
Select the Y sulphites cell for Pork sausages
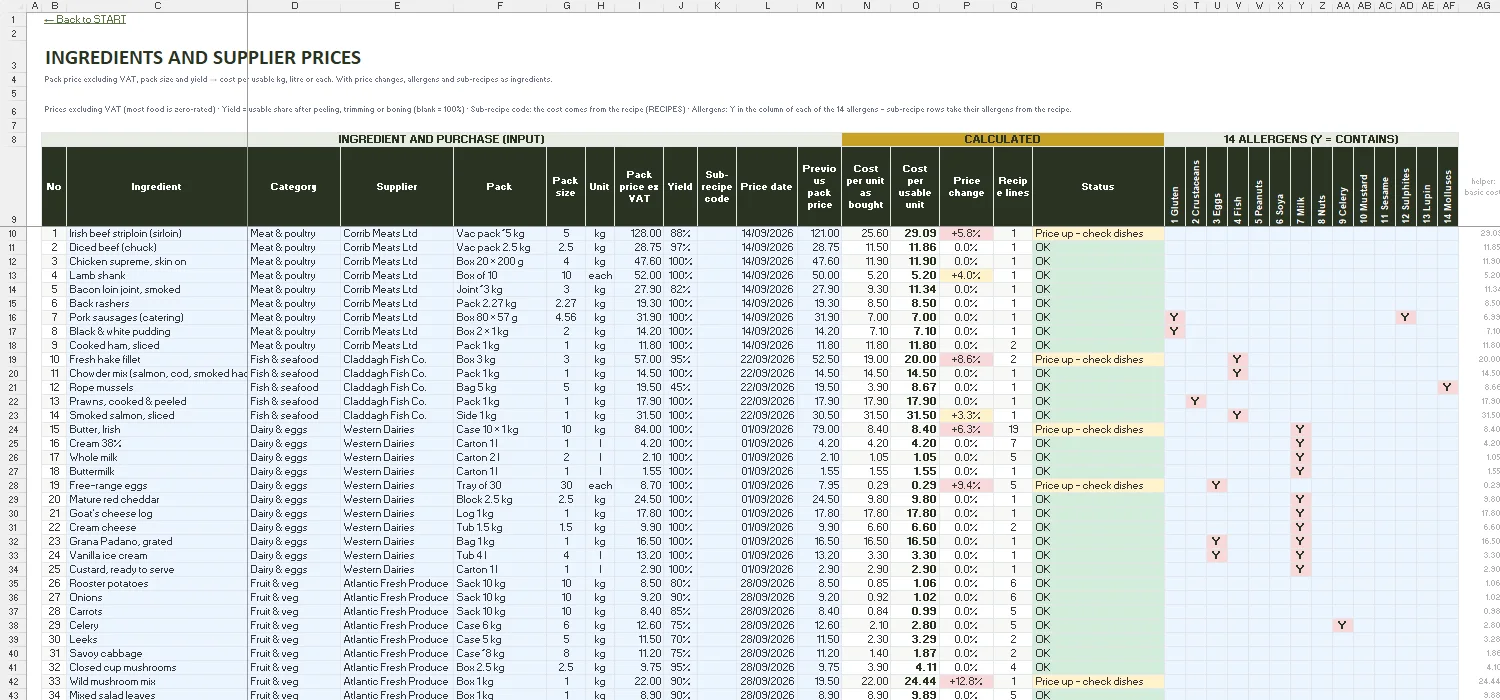coord(1406,317)
